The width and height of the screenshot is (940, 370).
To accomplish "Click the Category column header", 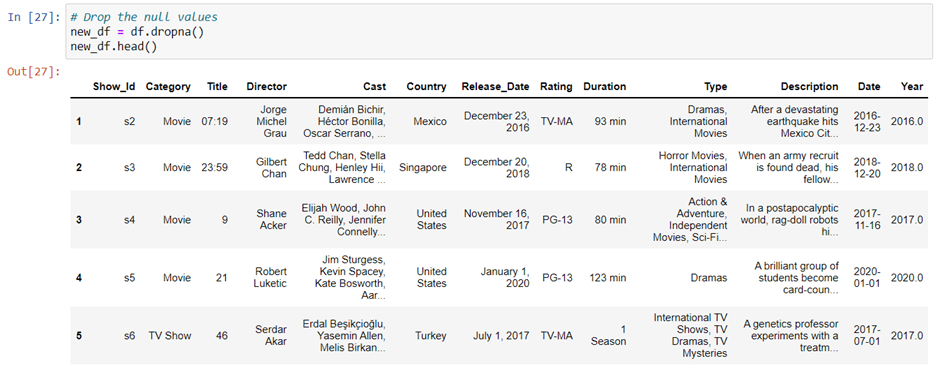I will 168,86.
